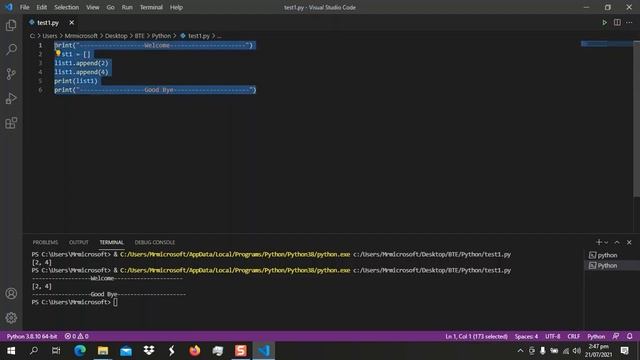
Task: Create a new terminal with the plus icon
Action: pos(598,242)
